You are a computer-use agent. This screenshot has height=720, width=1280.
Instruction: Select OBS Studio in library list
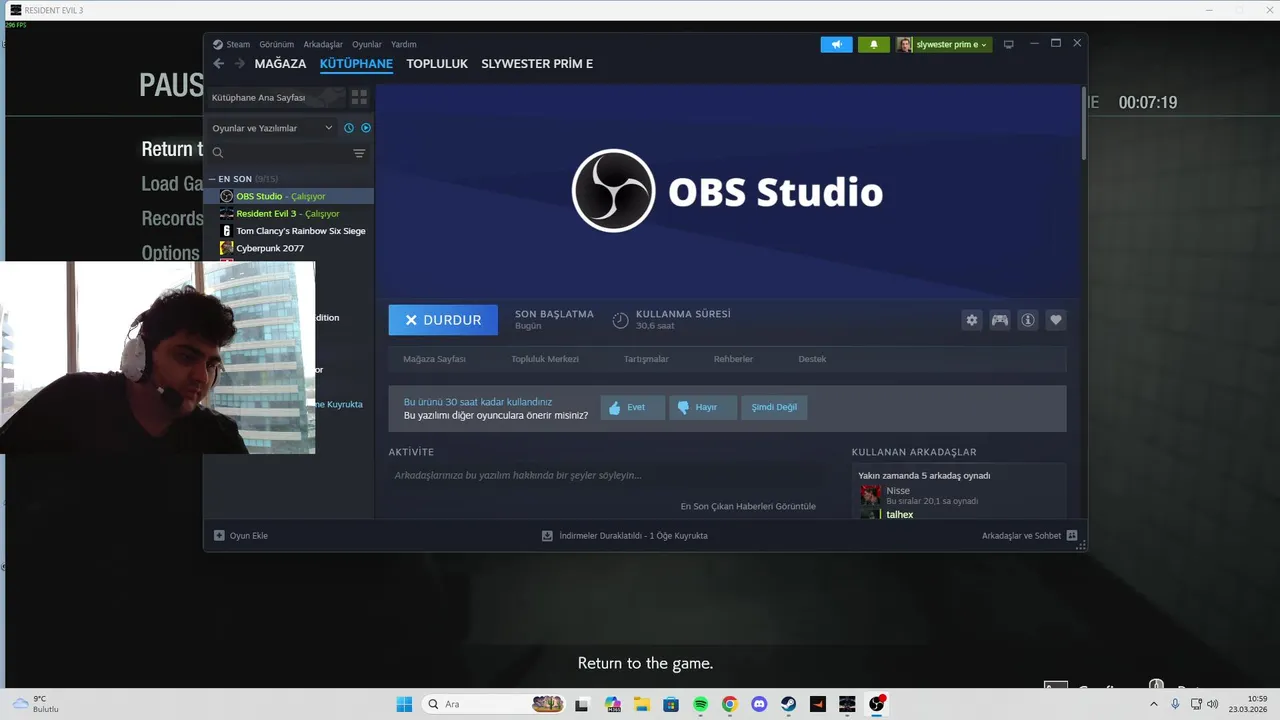click(288, 196)
